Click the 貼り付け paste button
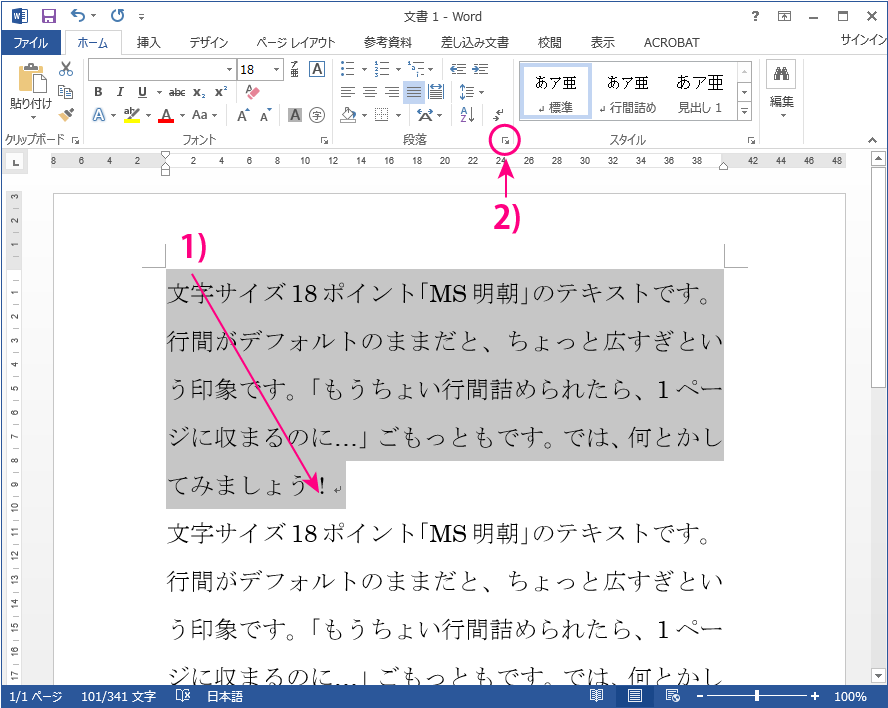 [x=31, y=88]
